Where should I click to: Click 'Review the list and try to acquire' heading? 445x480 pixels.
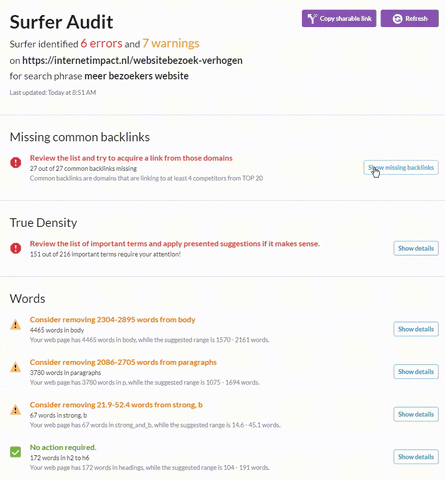point(131,158)
